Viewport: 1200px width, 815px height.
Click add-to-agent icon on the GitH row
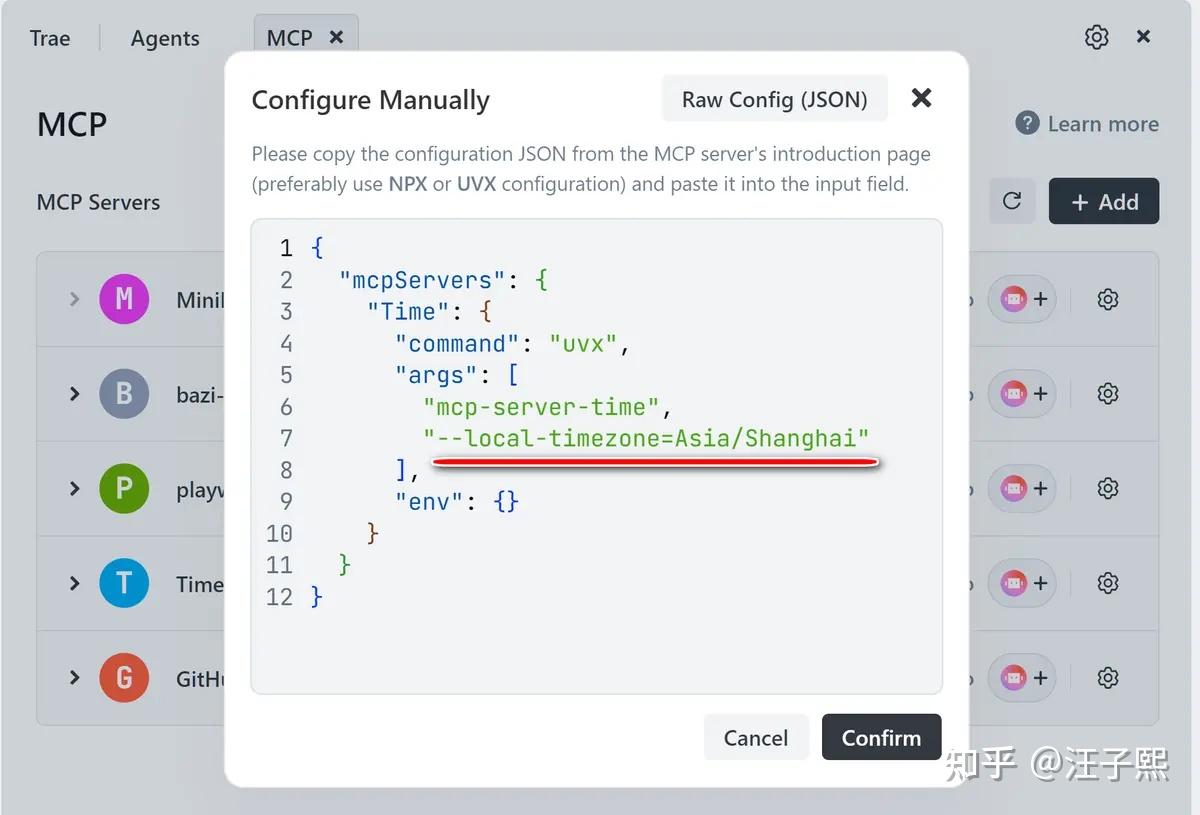1023,678
